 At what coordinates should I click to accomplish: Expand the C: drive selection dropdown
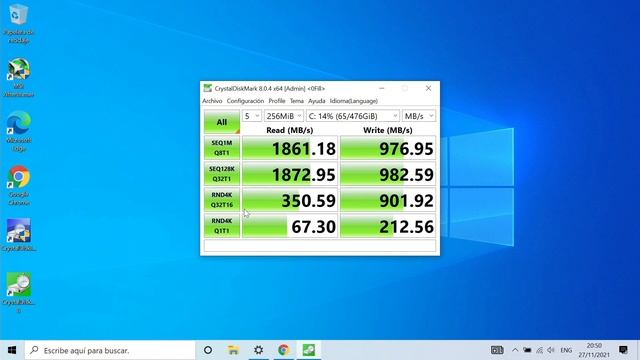point(353,116)
